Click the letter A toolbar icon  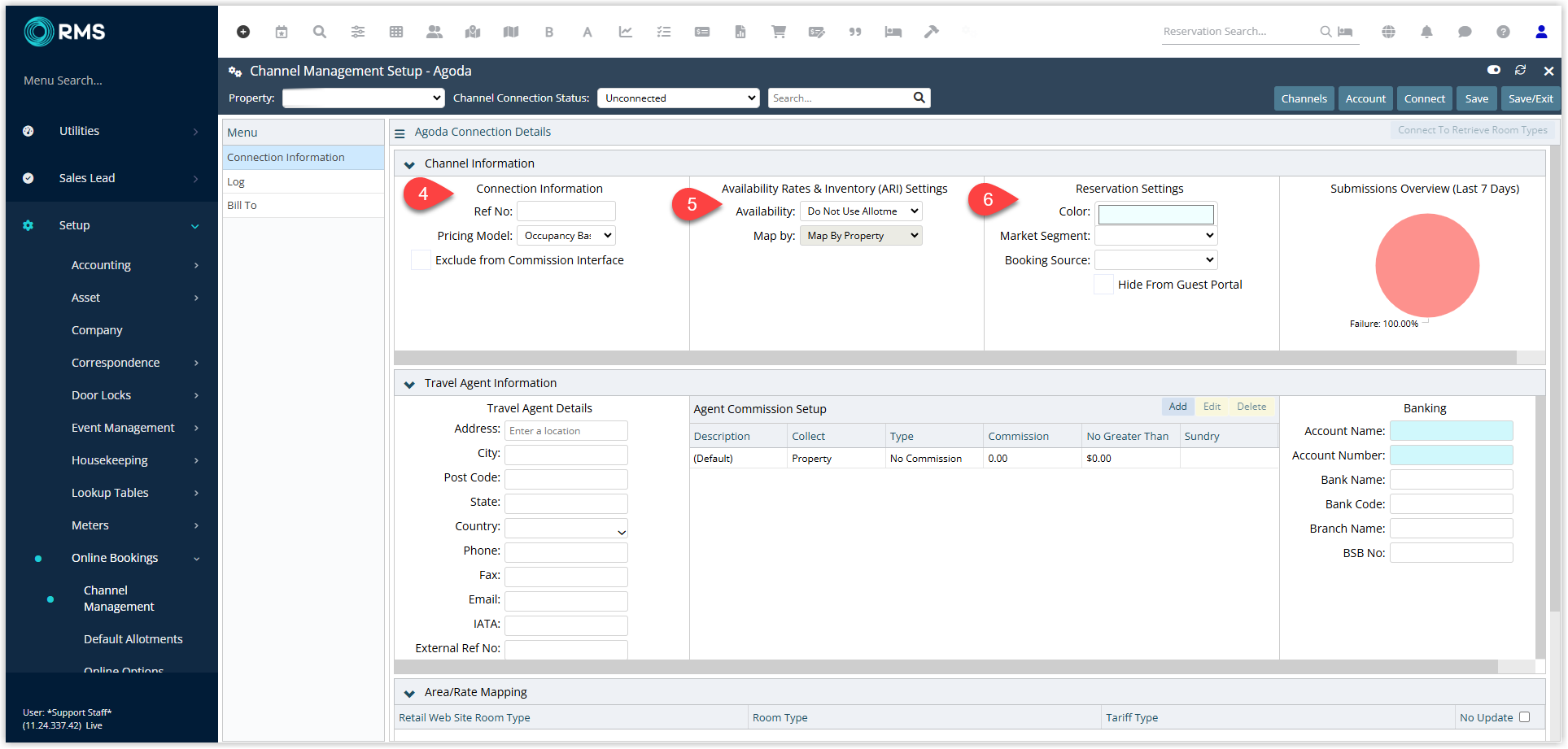point(587,32)
